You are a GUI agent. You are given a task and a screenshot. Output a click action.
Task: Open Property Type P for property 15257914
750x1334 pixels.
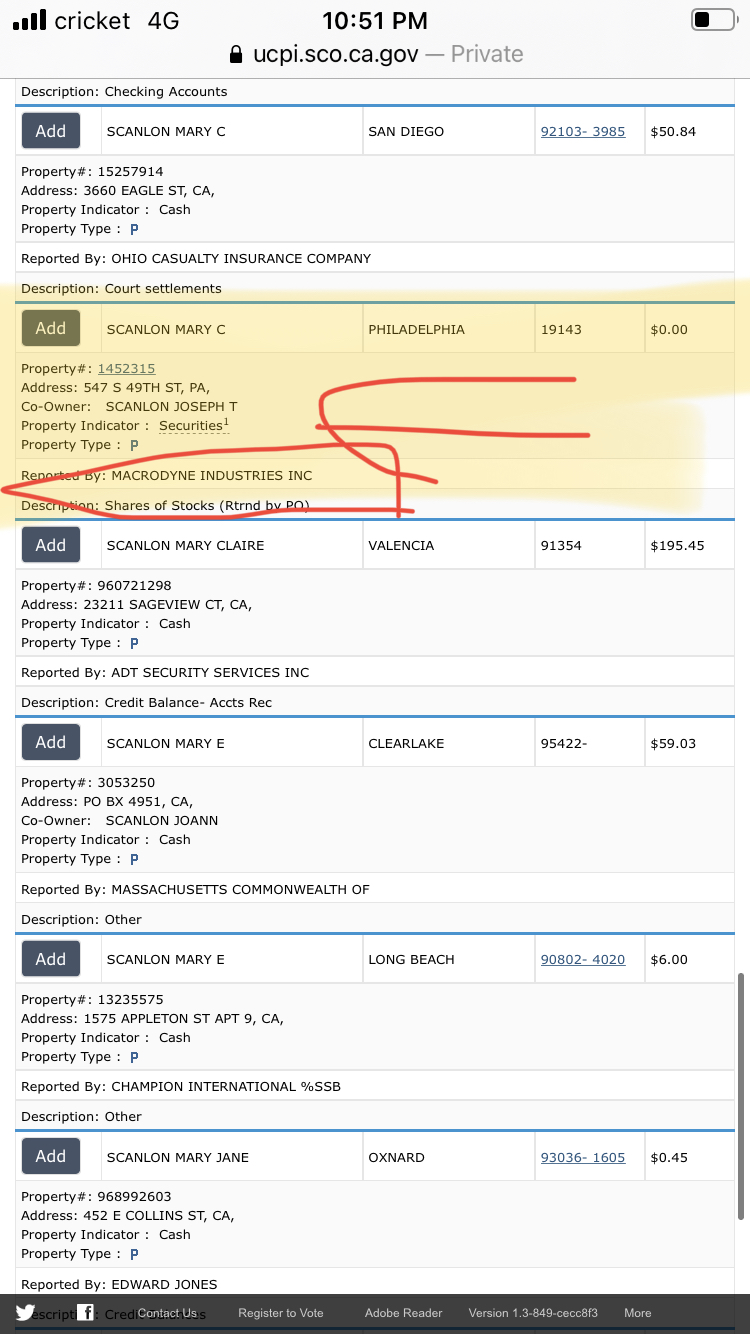[134, 229]
